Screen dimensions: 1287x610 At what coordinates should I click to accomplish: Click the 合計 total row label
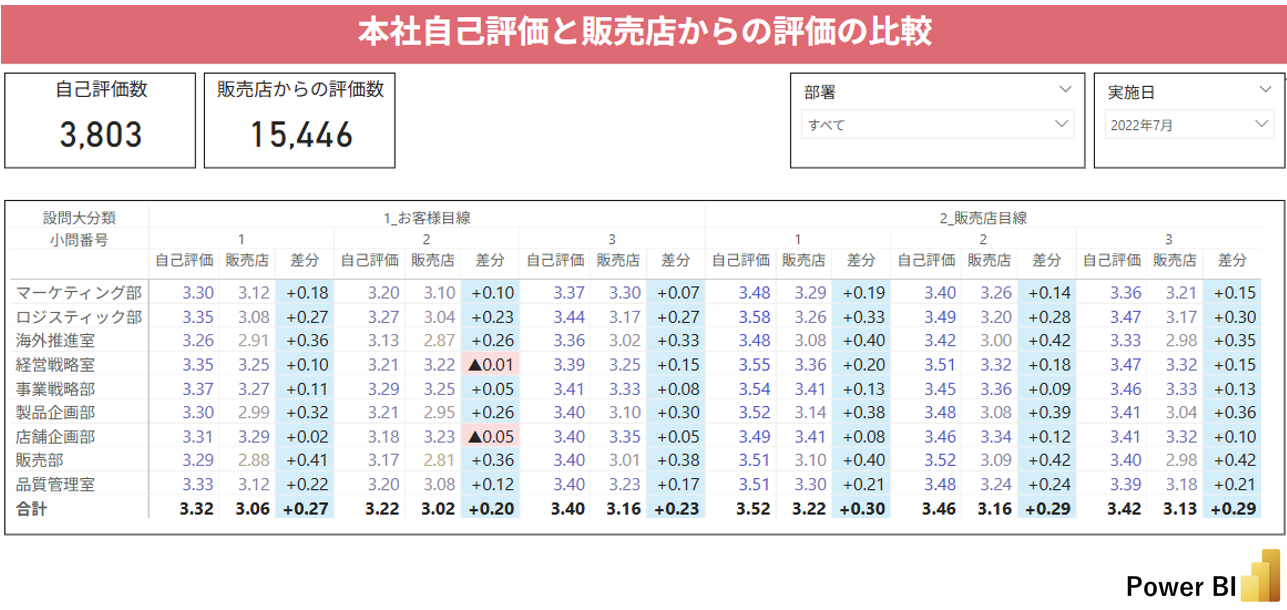[31, 509]
